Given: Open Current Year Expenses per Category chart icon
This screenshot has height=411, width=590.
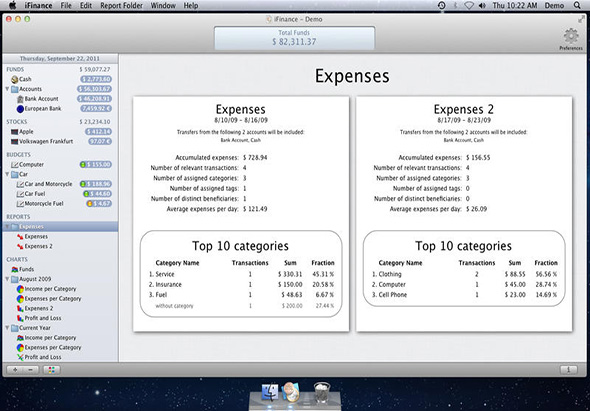Looking at the screenshot, I should click(x=20, y=348).
